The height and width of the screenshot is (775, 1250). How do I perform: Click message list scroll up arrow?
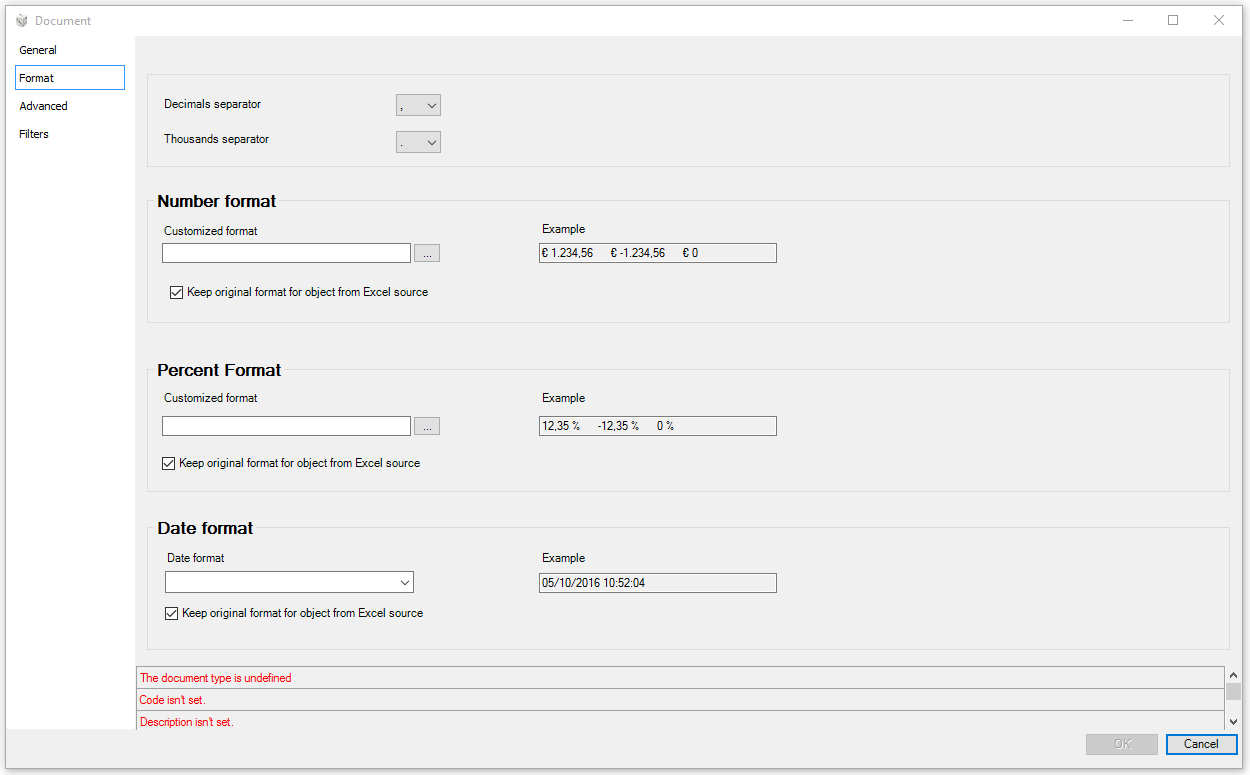[1233, 675]
